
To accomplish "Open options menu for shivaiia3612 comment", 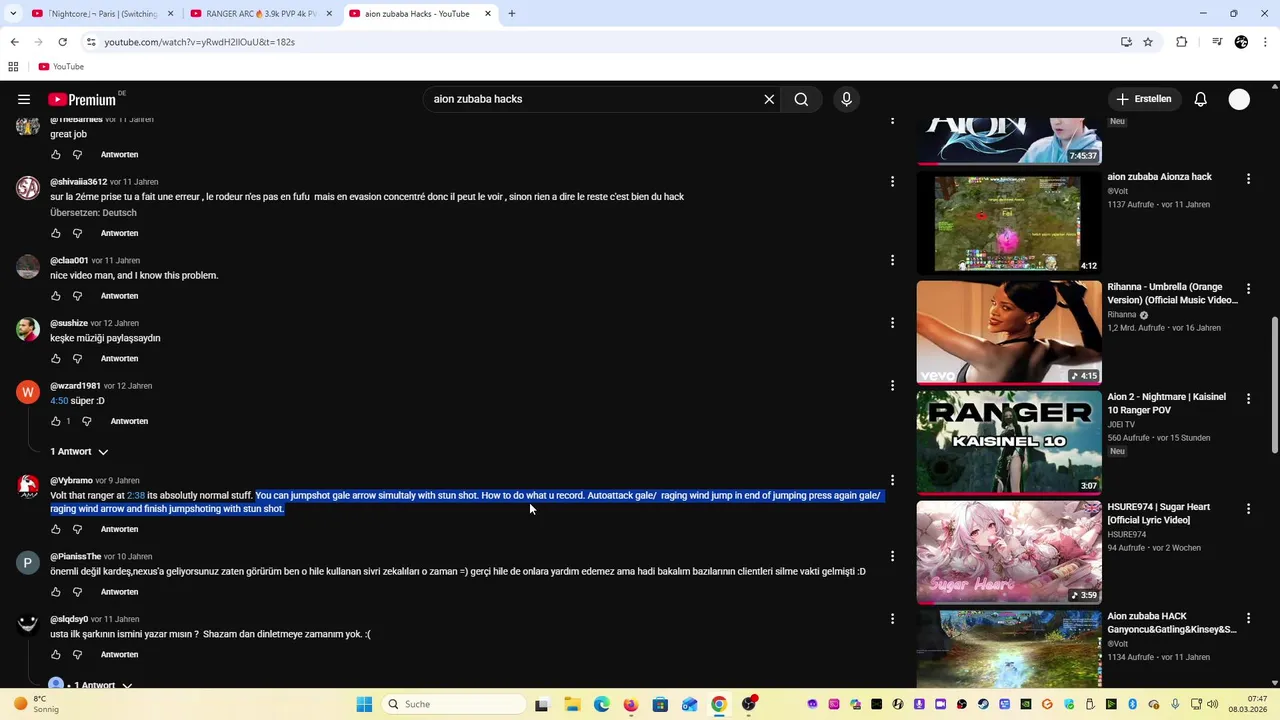I will tap(892, 182).
